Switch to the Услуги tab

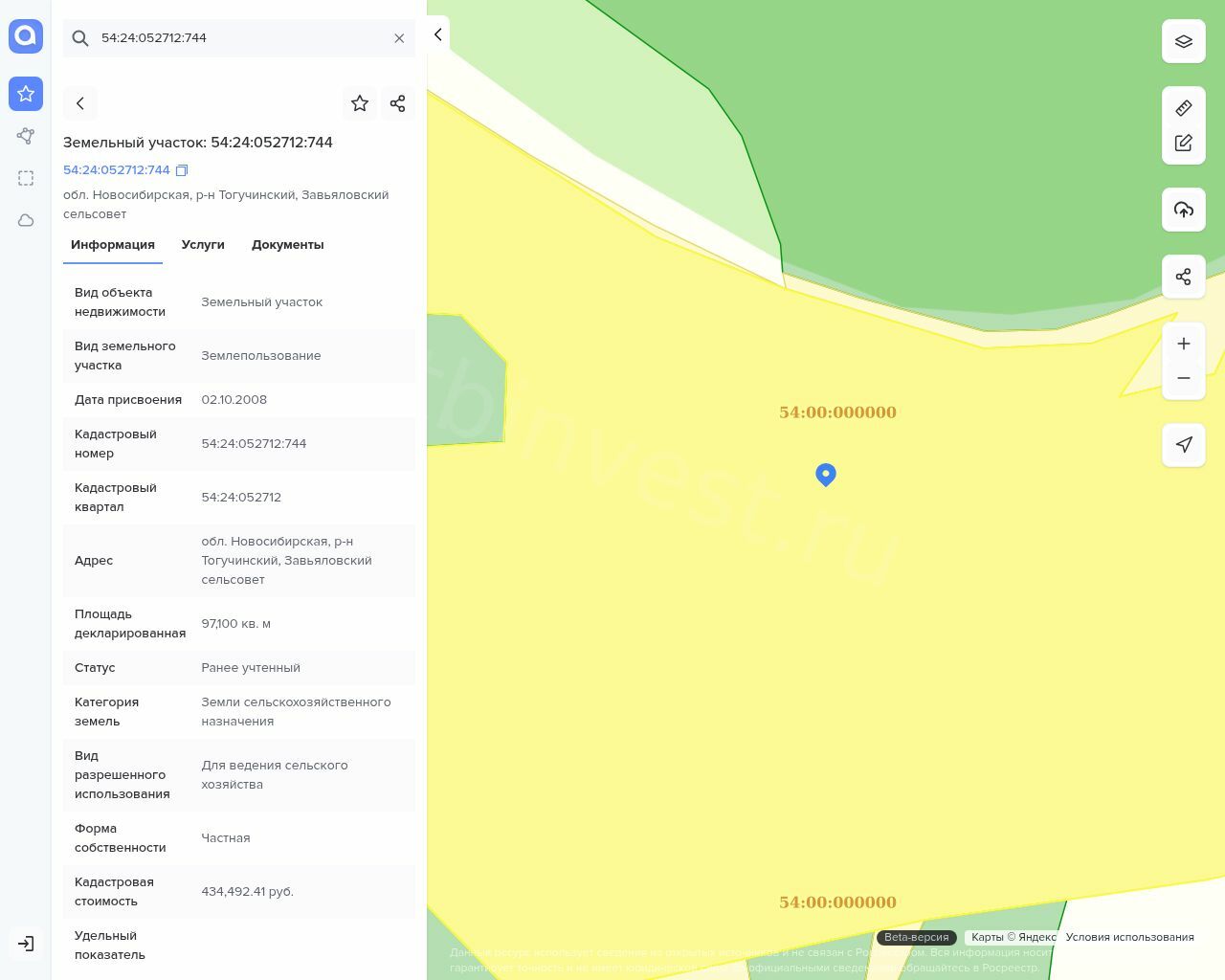tap(203, 245)
